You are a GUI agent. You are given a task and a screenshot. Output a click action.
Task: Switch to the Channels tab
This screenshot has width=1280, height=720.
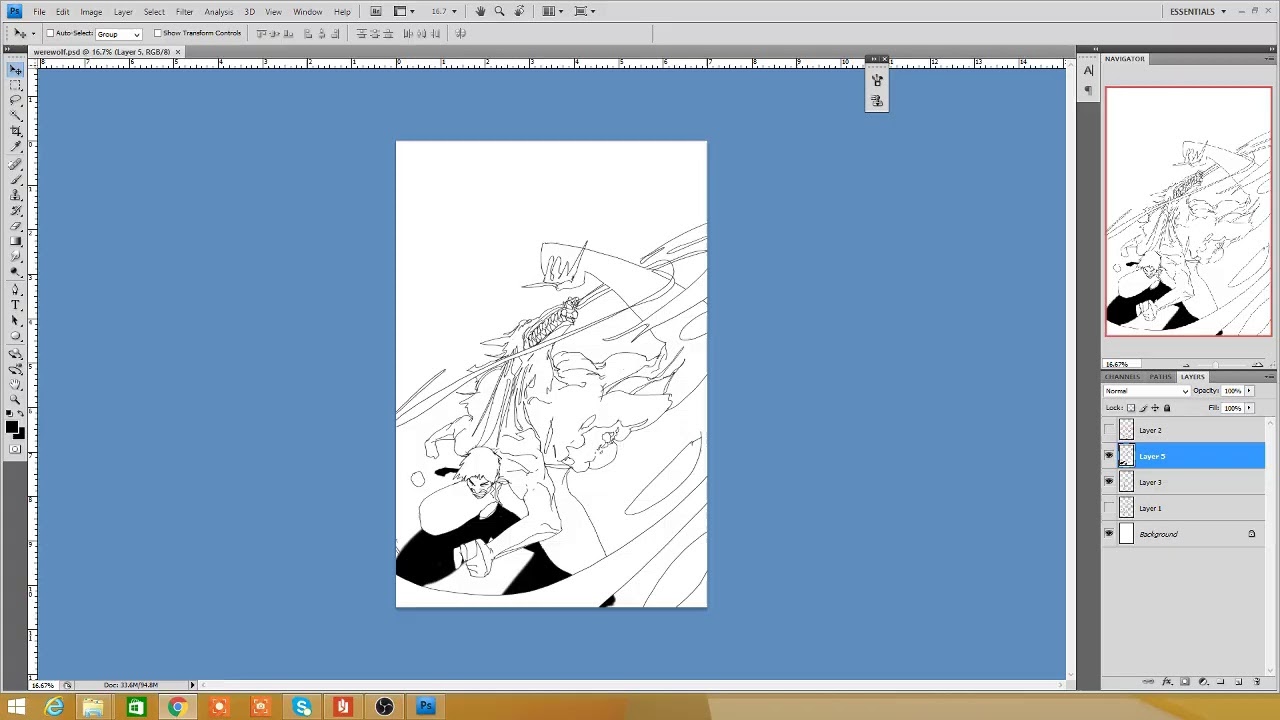(1123, 377)
